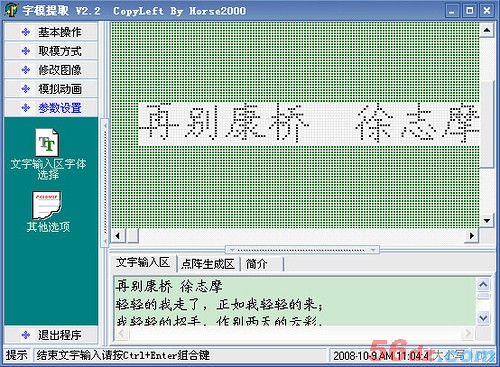The image size is (500, 367).
Task: Click the line 轻轻的我走了，正如我轻轻的来
Action: [x=219, y=304]
